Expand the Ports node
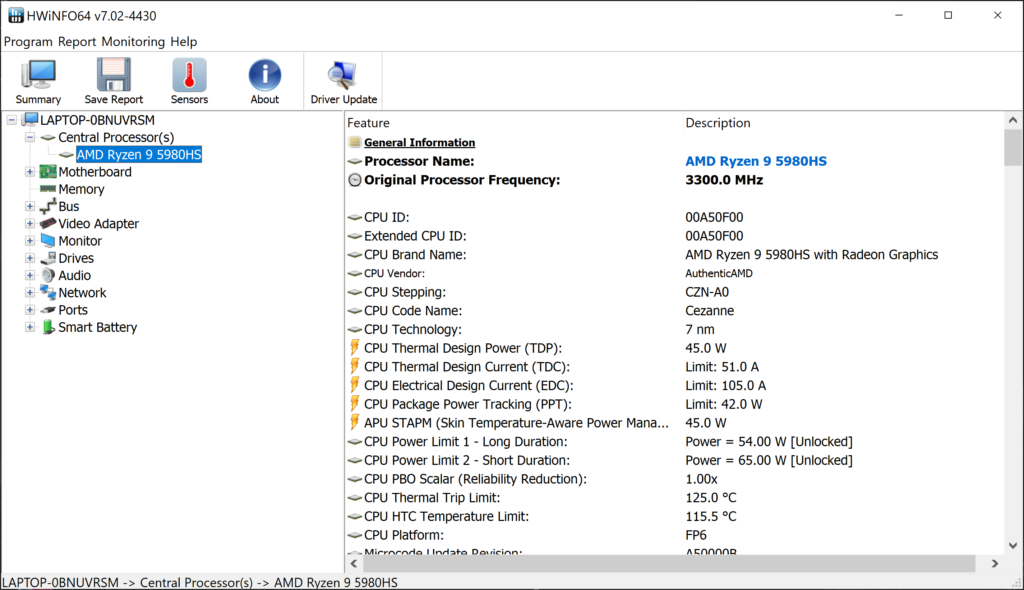The image size is (1024, 590). coord(30,310)
